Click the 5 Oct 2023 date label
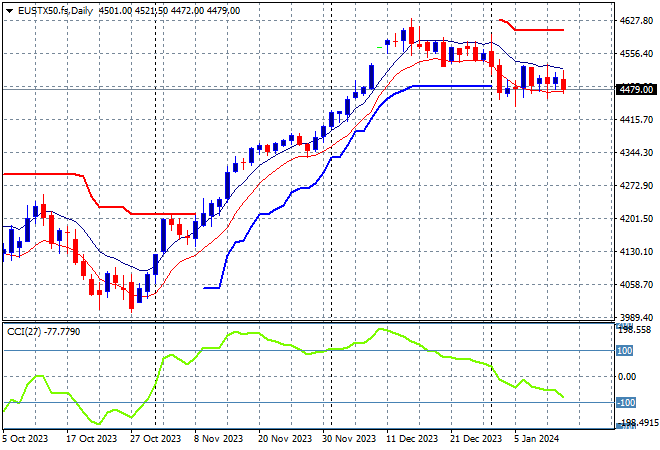 click(x=24, y=438)
